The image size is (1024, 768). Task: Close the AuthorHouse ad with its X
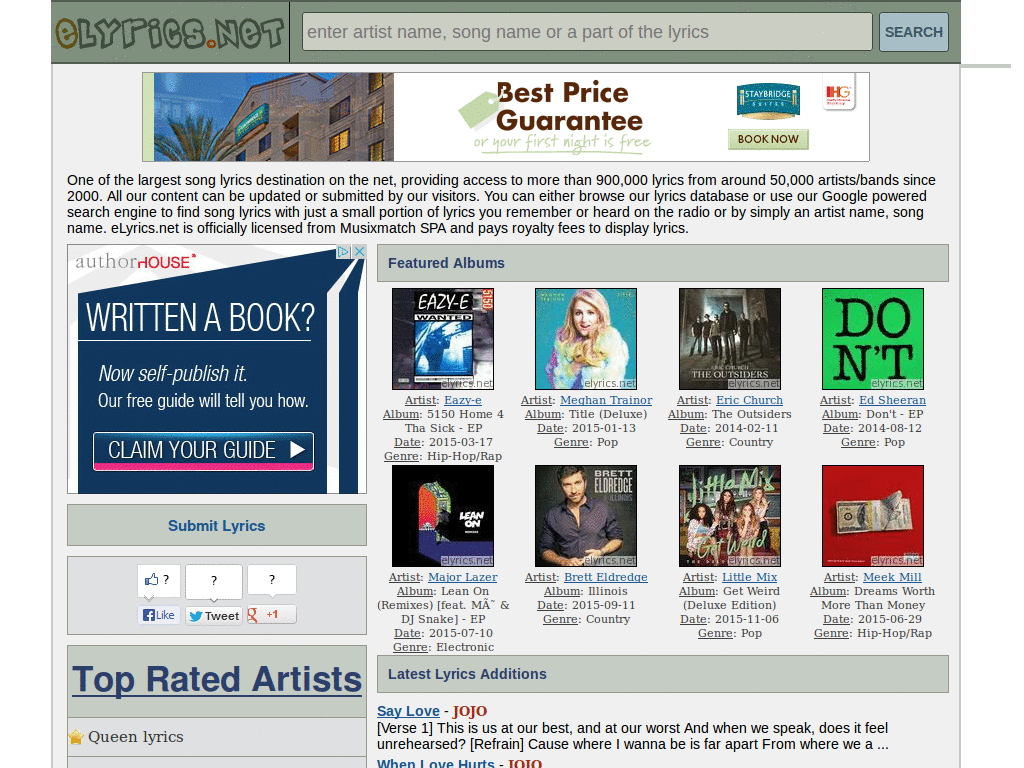pos(359,251)
